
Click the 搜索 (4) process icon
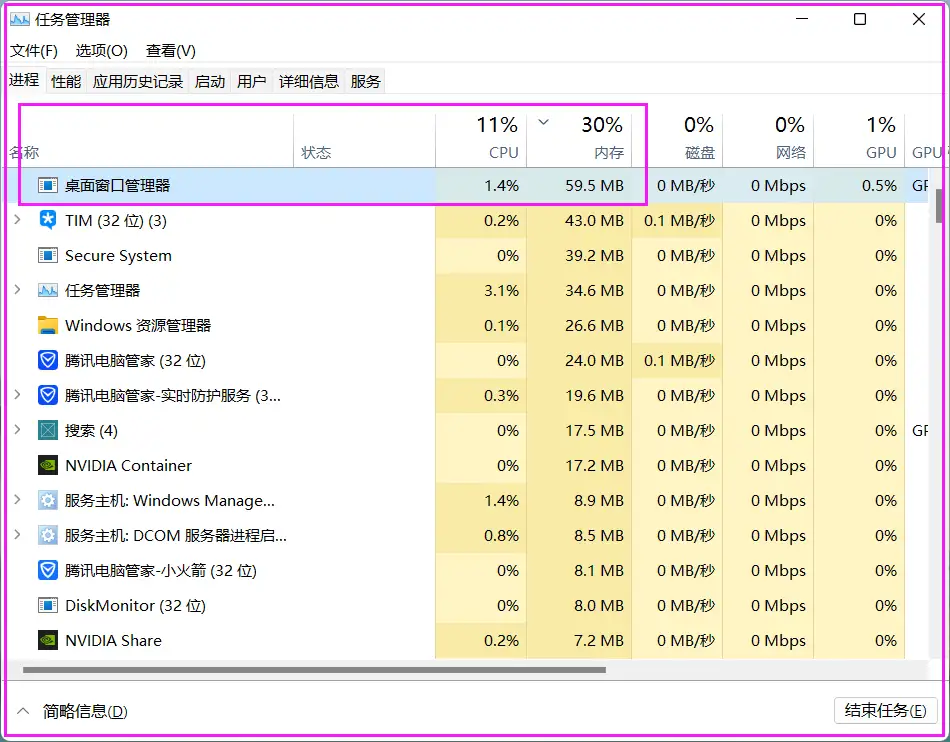pos(48,431)
